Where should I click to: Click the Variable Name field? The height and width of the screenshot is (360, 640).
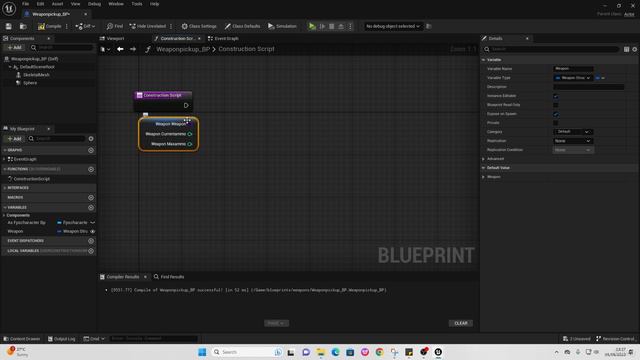[x=573, y=69]
